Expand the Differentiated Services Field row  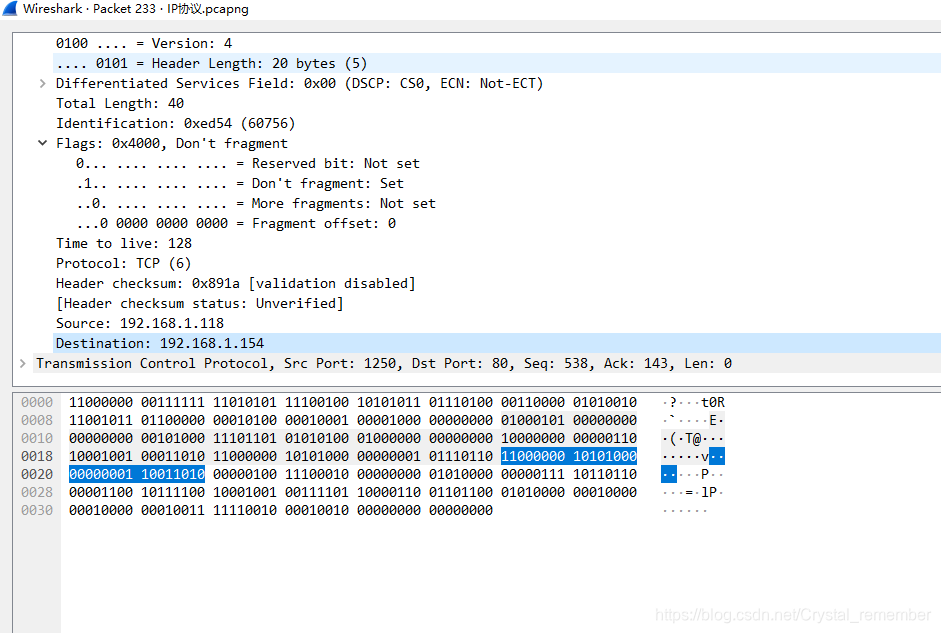coord(42,83)
